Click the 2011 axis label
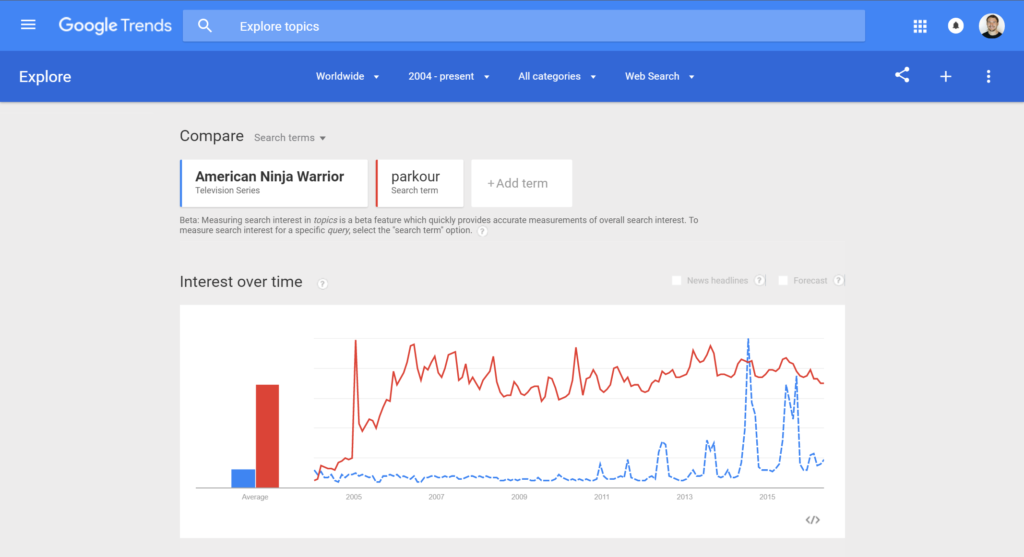 tap(601, 497)
